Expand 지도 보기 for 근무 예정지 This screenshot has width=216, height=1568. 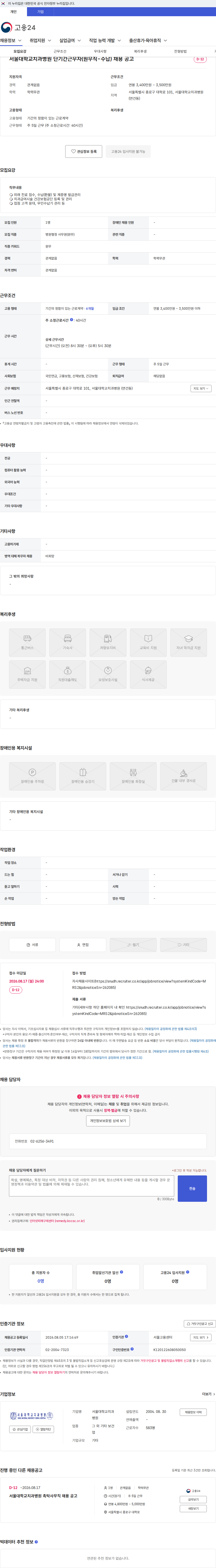tap(201, 388)
